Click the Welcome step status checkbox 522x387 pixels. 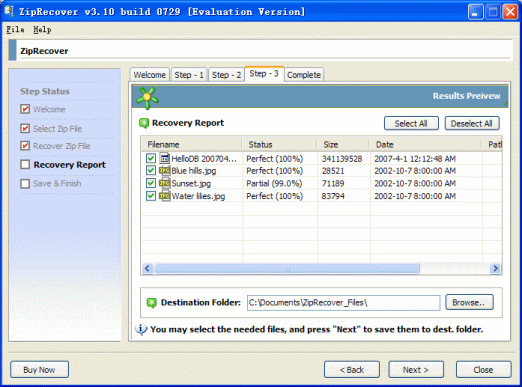click(25, 109)
